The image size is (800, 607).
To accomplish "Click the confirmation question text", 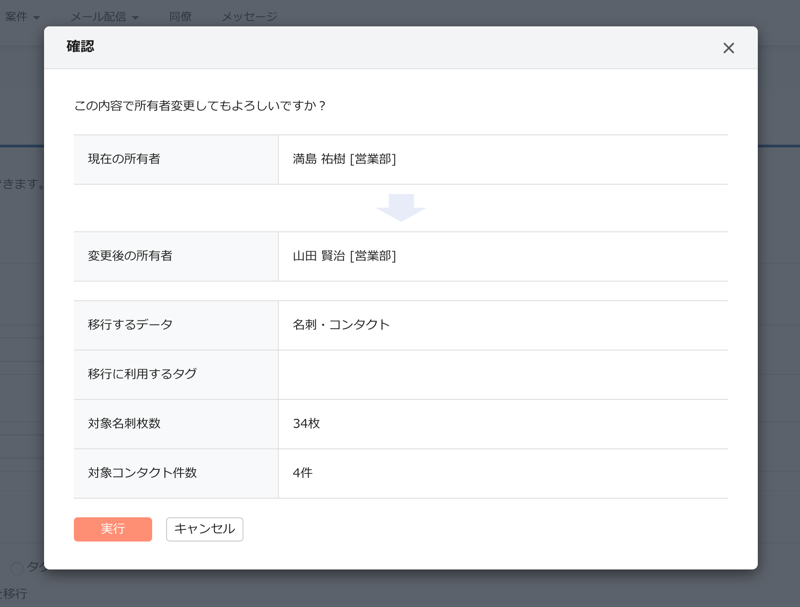I will coord(201,105).
